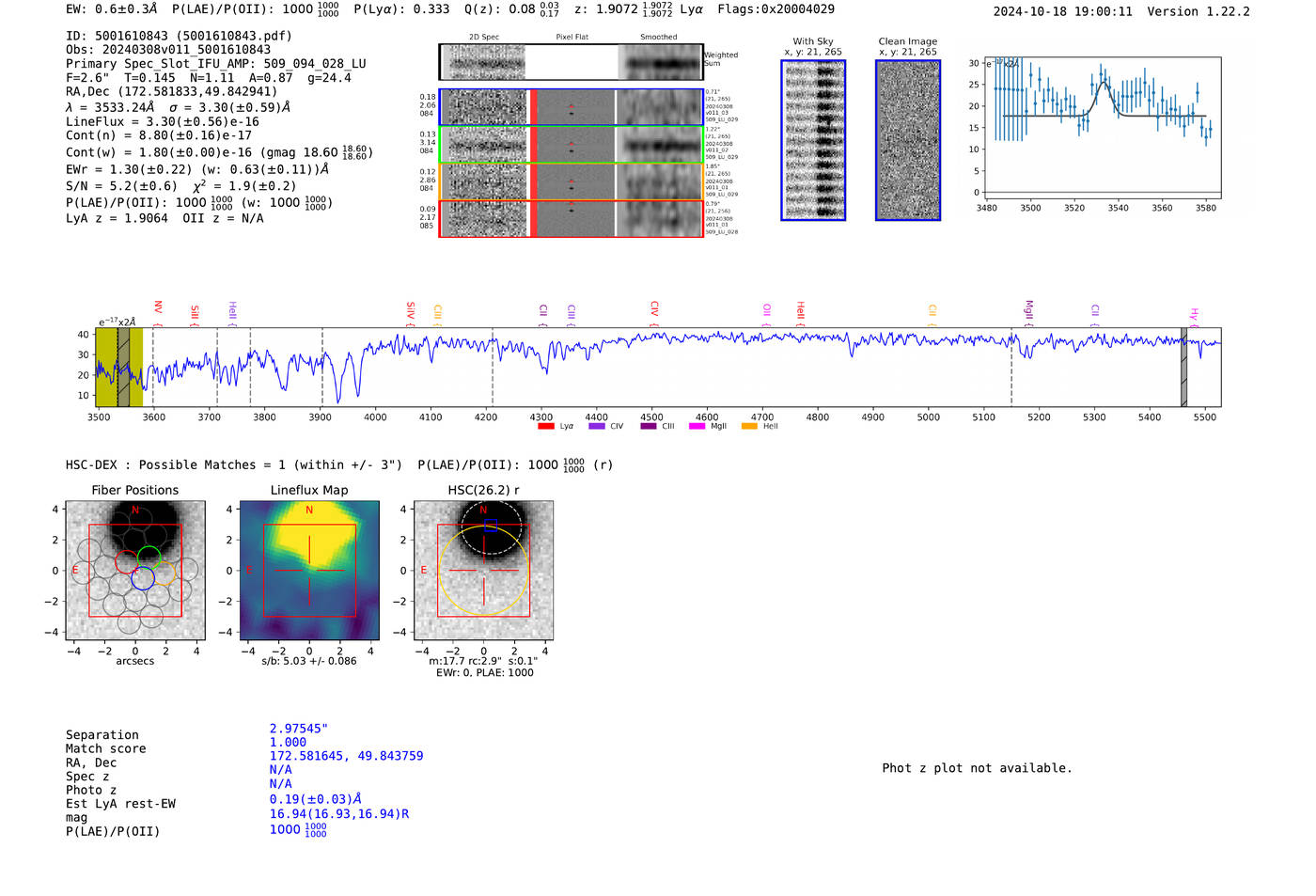Select the ID: 5001610843 text line
The image size is (1316, 896).
[x=179, y=36]
